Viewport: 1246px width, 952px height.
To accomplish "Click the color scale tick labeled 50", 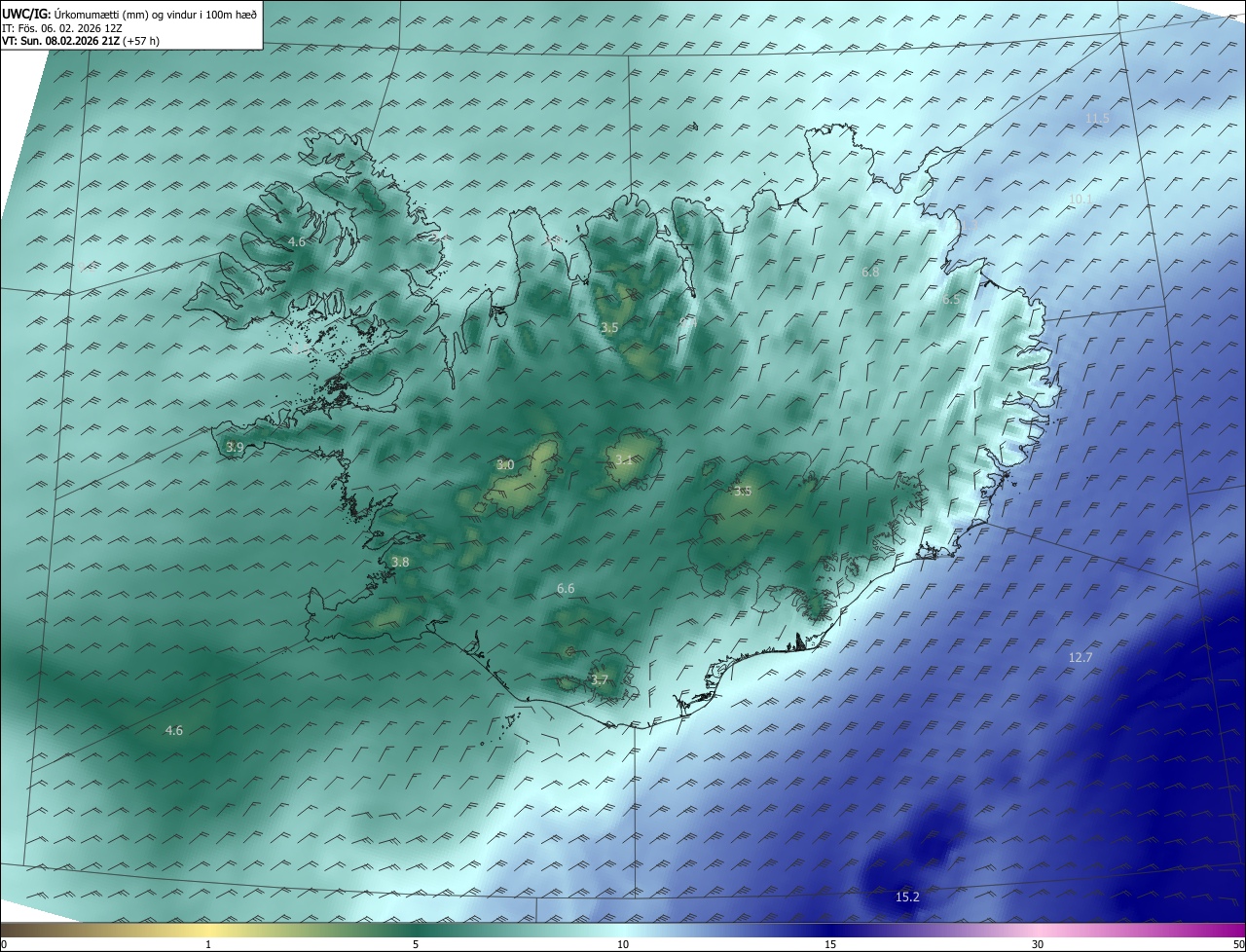I will click(1238, 944).
